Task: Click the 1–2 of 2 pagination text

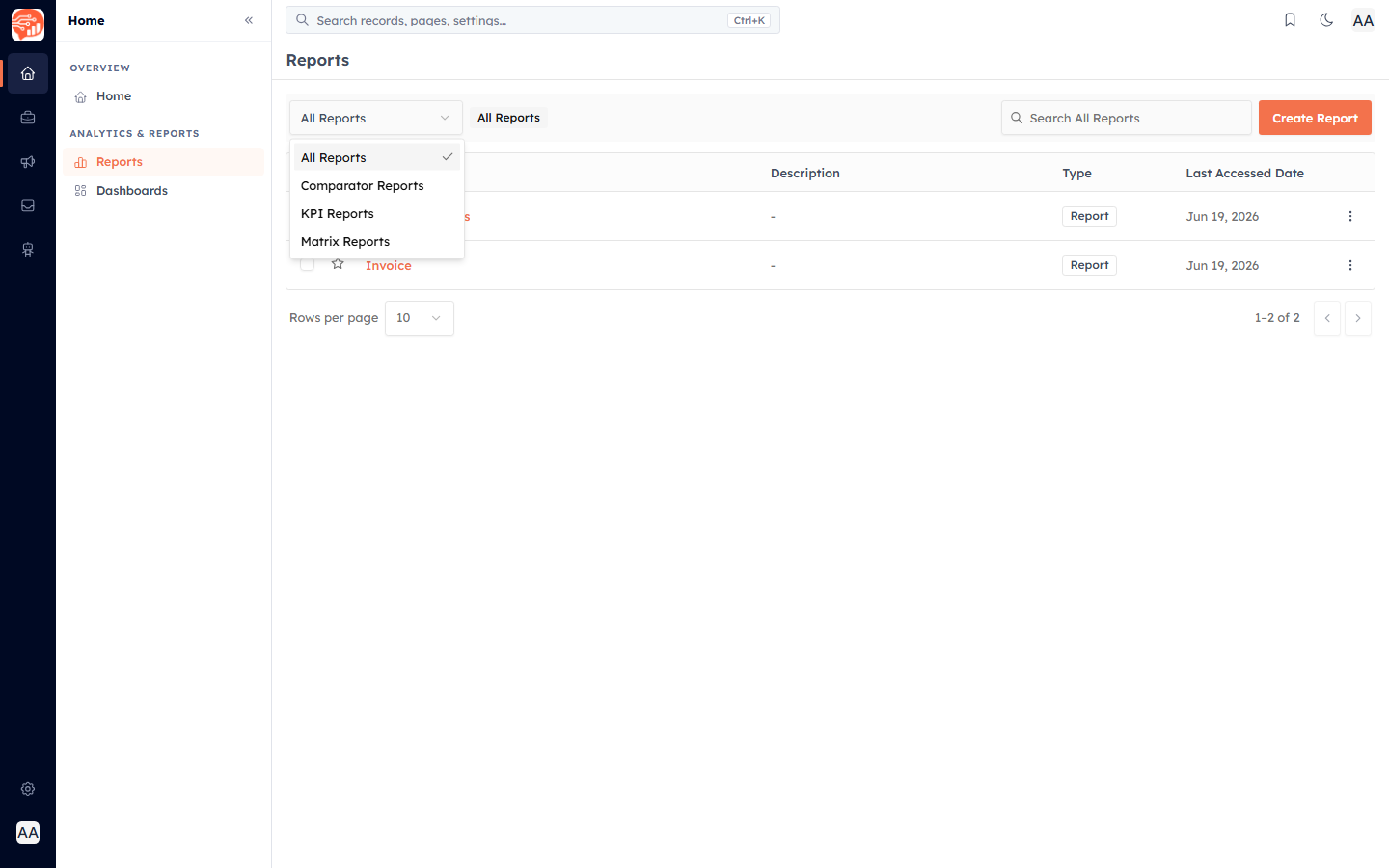Action: coord(1277,318)
